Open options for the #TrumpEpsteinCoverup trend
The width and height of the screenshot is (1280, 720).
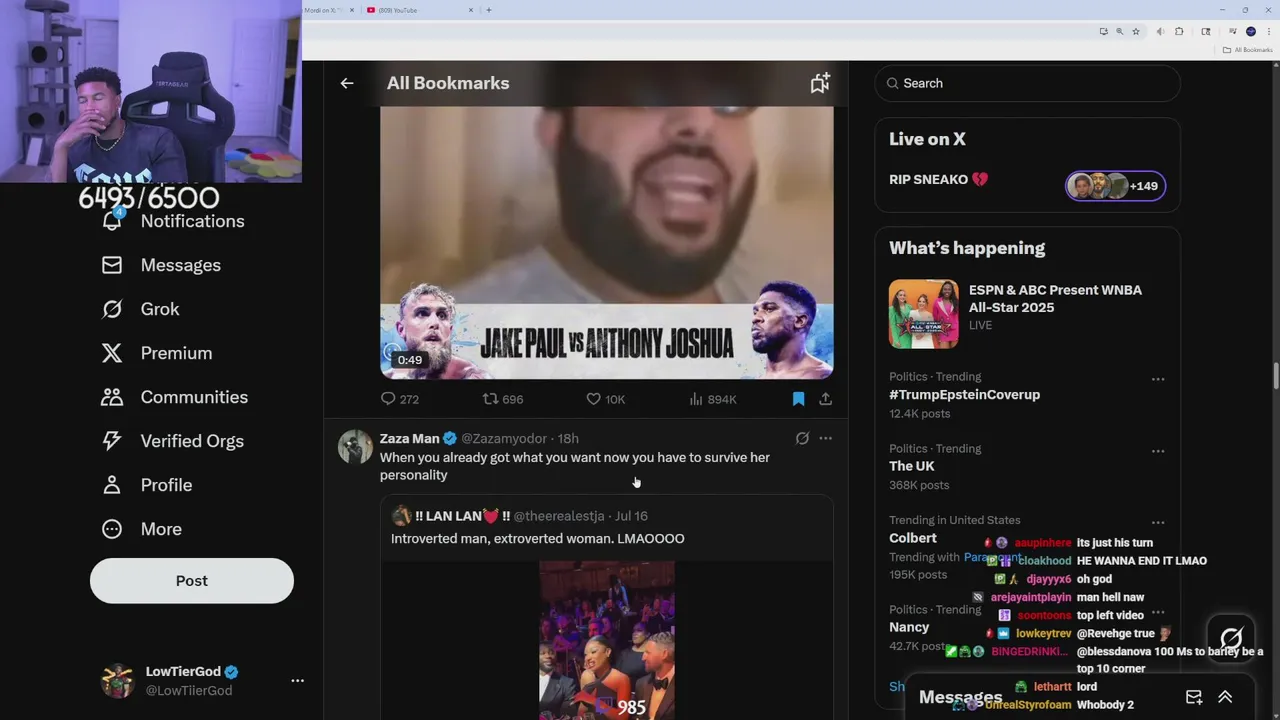click(1158, 379)
